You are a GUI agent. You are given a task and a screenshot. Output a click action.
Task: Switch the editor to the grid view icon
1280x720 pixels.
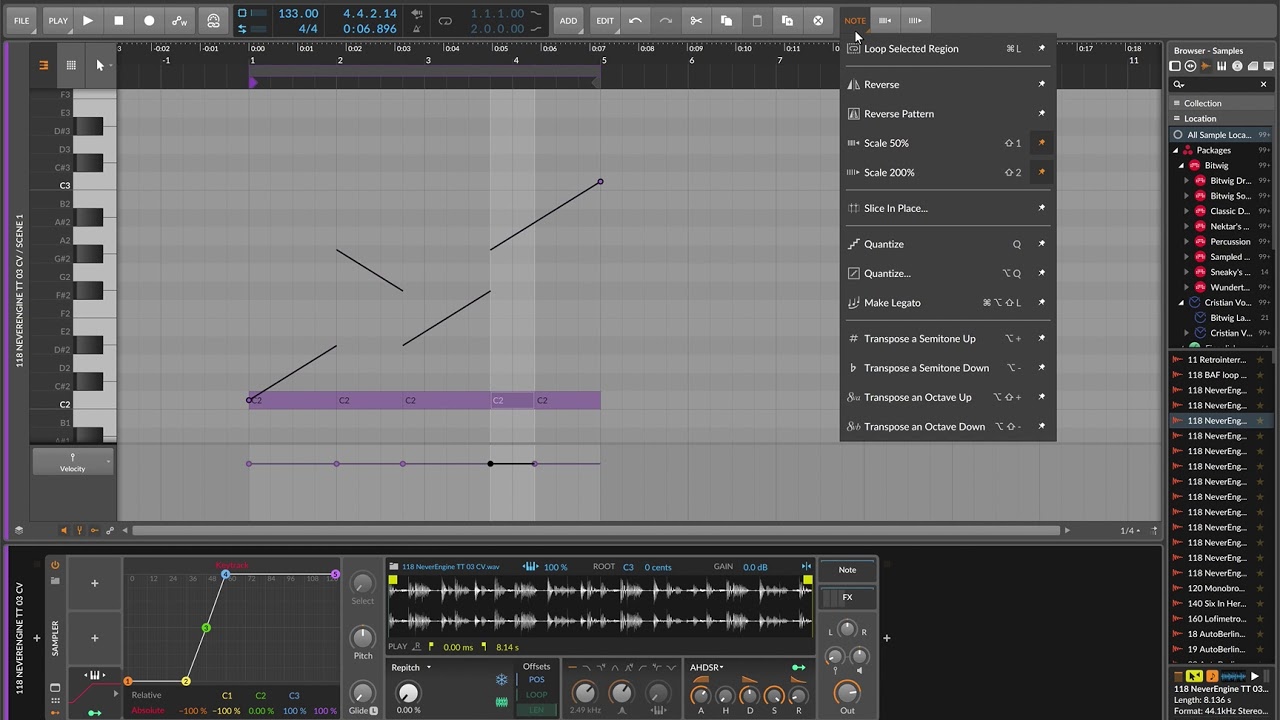tap(71, 65)
